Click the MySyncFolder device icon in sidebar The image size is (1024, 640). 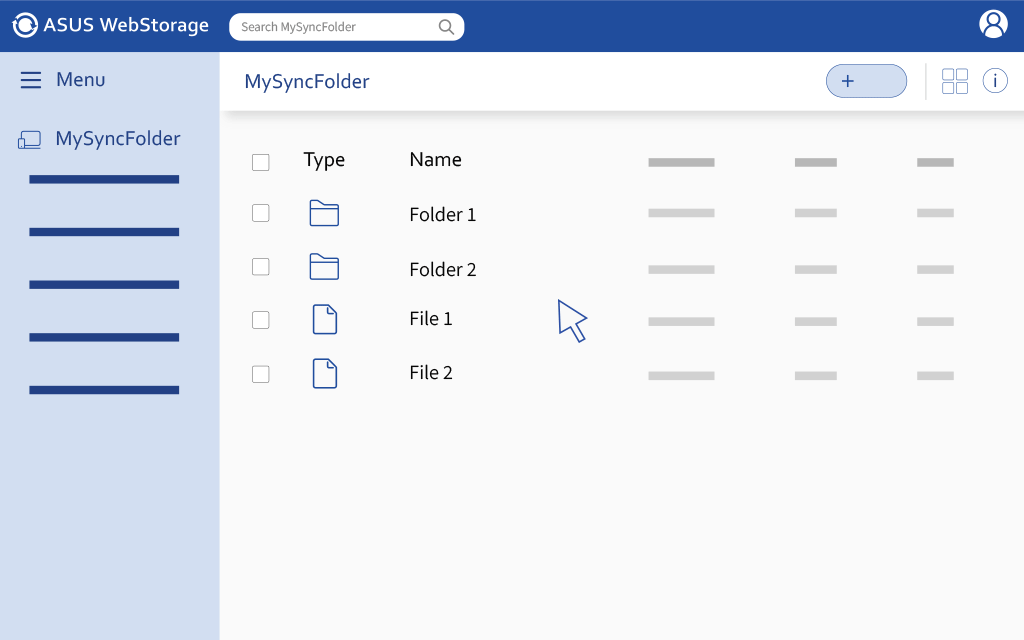[x=29, y=140]
